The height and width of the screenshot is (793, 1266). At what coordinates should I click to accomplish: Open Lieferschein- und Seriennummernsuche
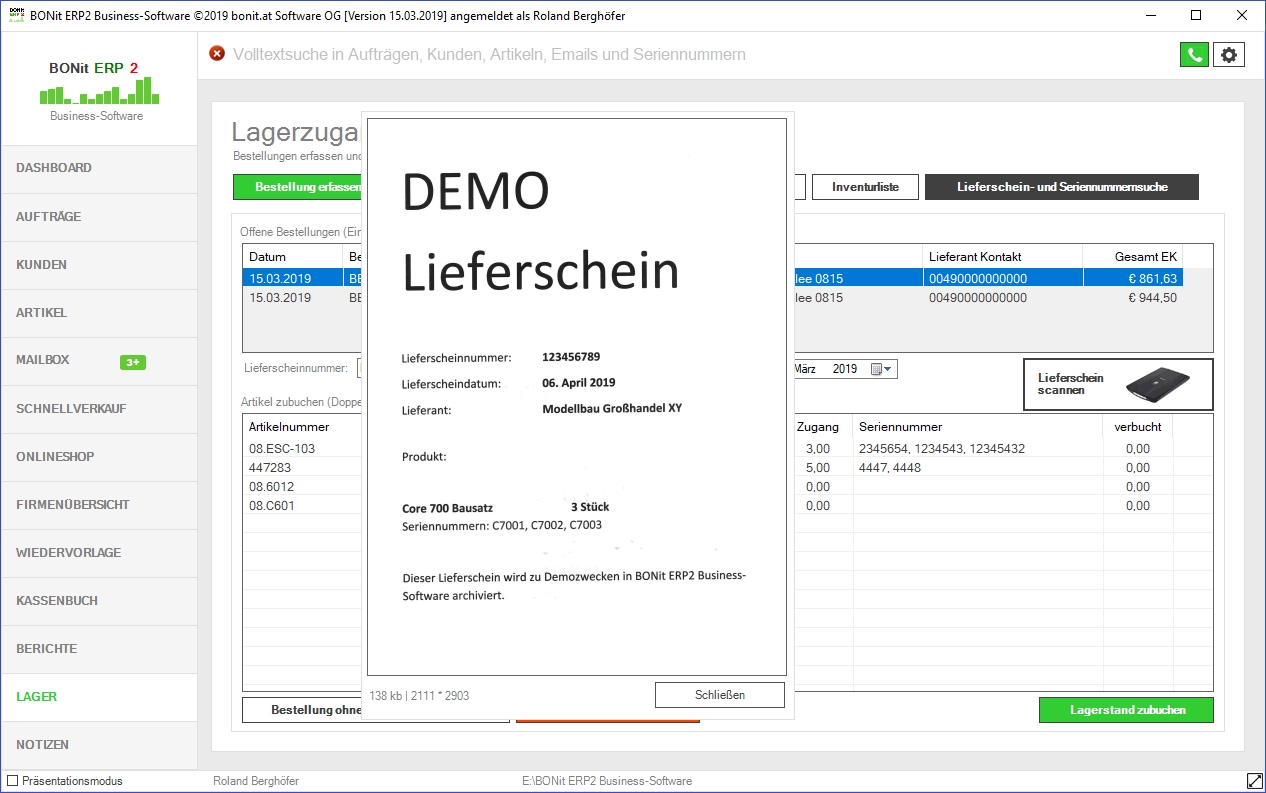point(1062,187)
